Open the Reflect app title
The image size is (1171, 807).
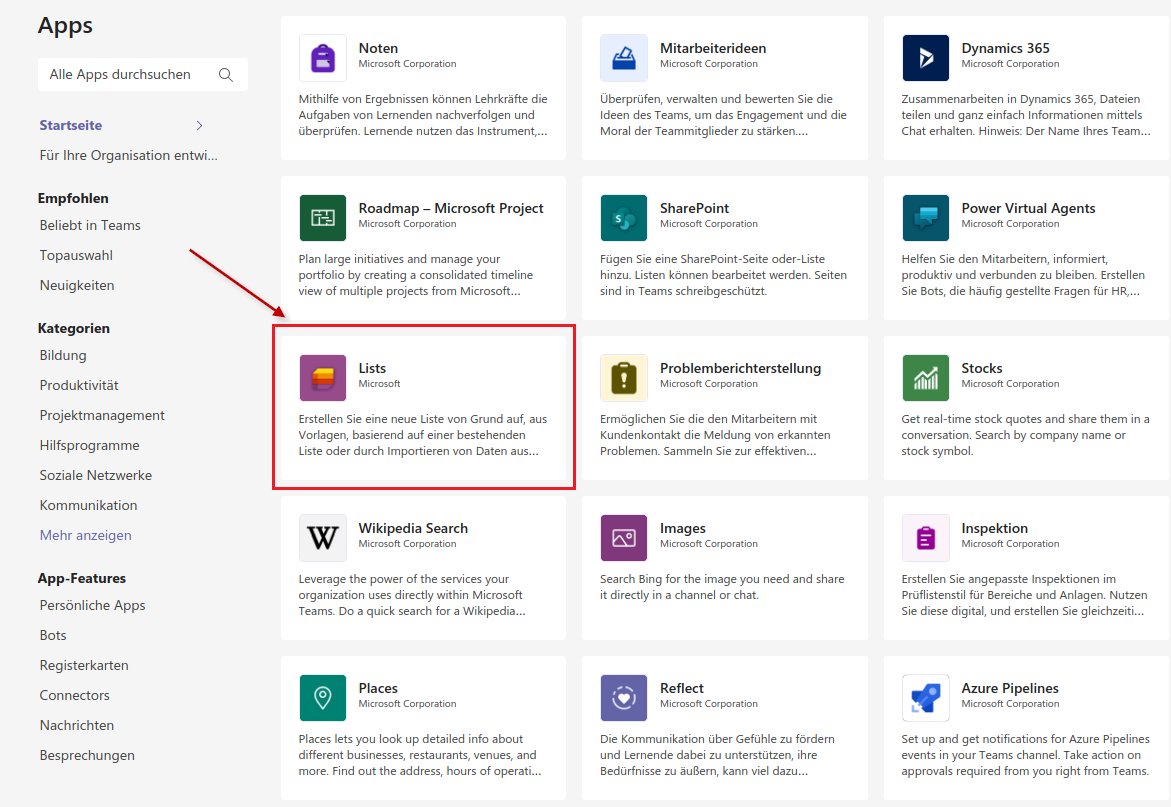coord(682,688)
